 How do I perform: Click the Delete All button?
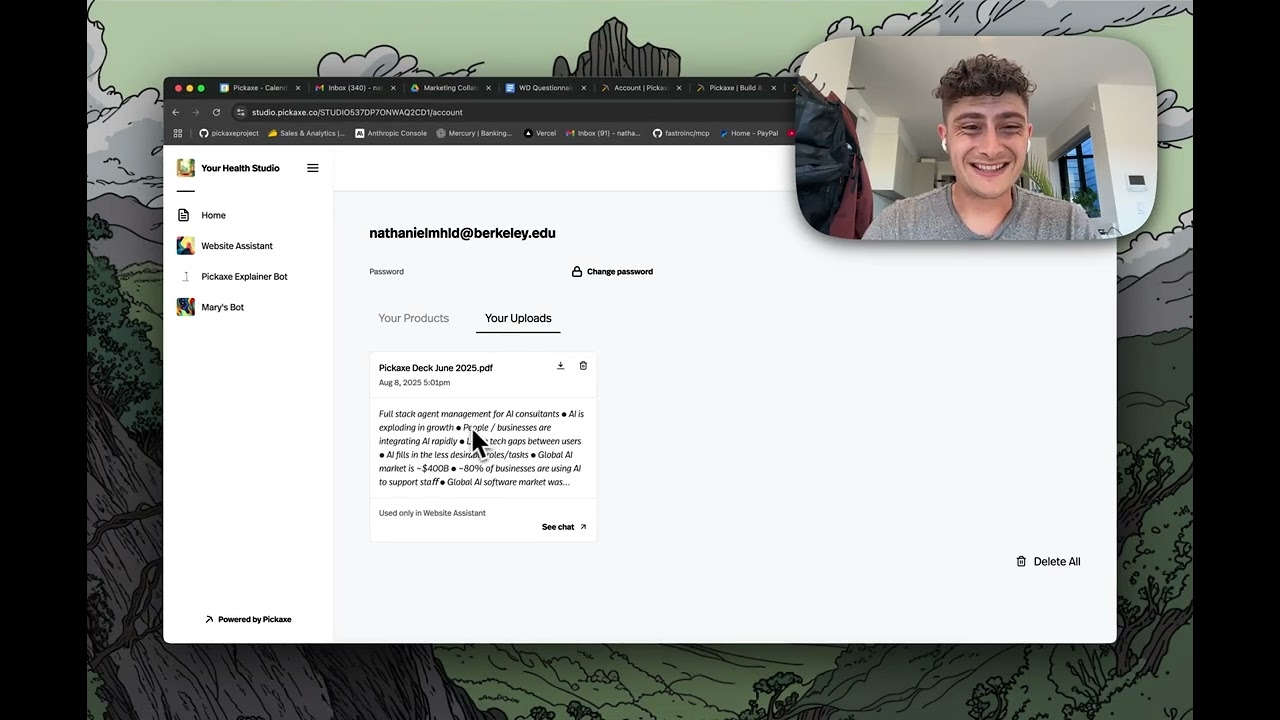[1048, 562]
